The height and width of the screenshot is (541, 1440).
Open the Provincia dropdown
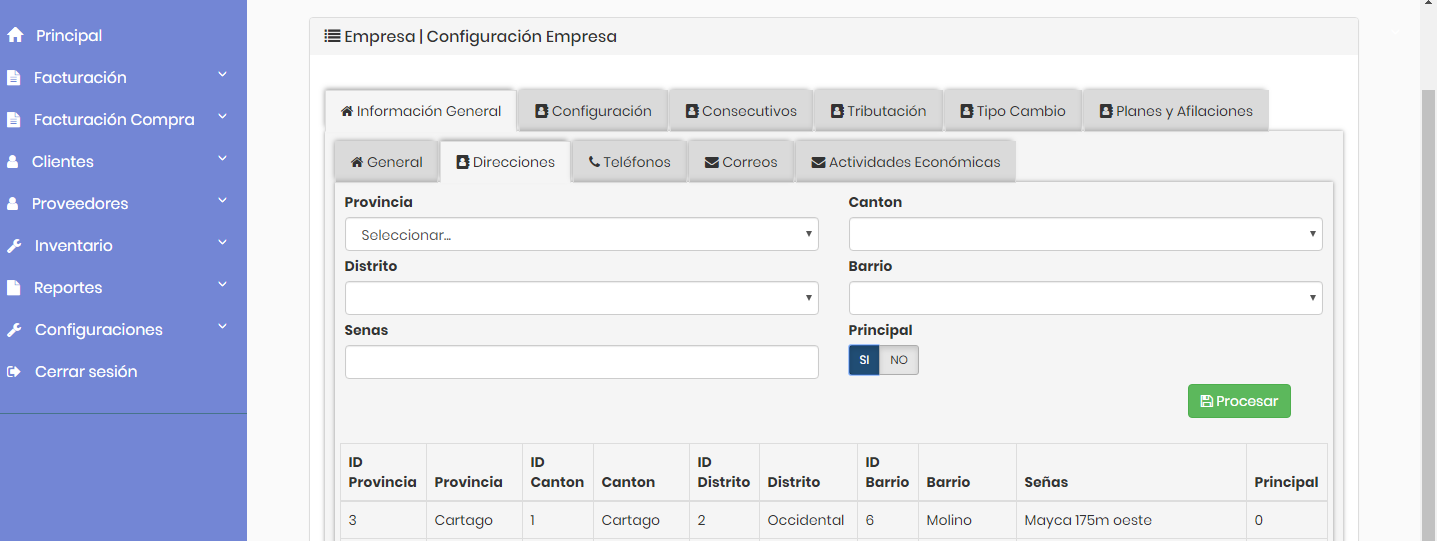[582, 234]
